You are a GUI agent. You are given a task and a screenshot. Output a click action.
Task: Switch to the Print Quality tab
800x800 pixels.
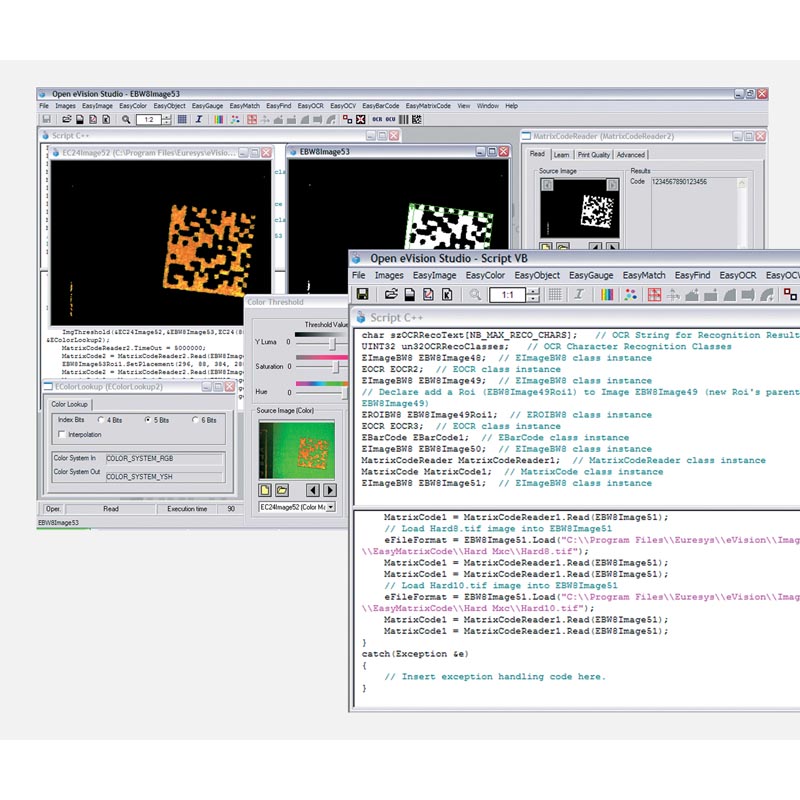(x=594, y=155)
